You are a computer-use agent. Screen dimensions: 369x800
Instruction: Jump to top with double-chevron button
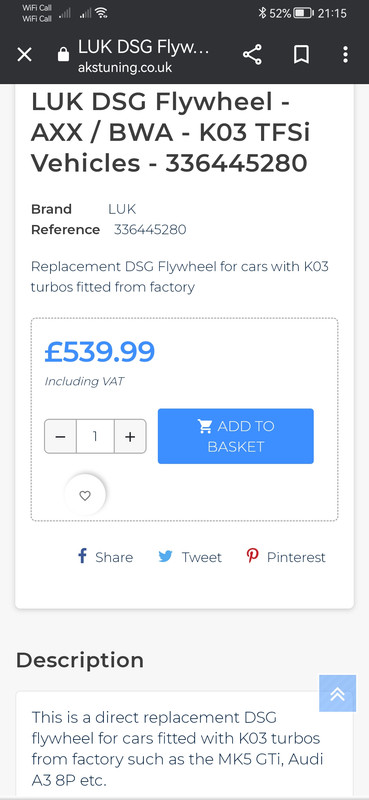pyautogui.click(x=337, y=693)
